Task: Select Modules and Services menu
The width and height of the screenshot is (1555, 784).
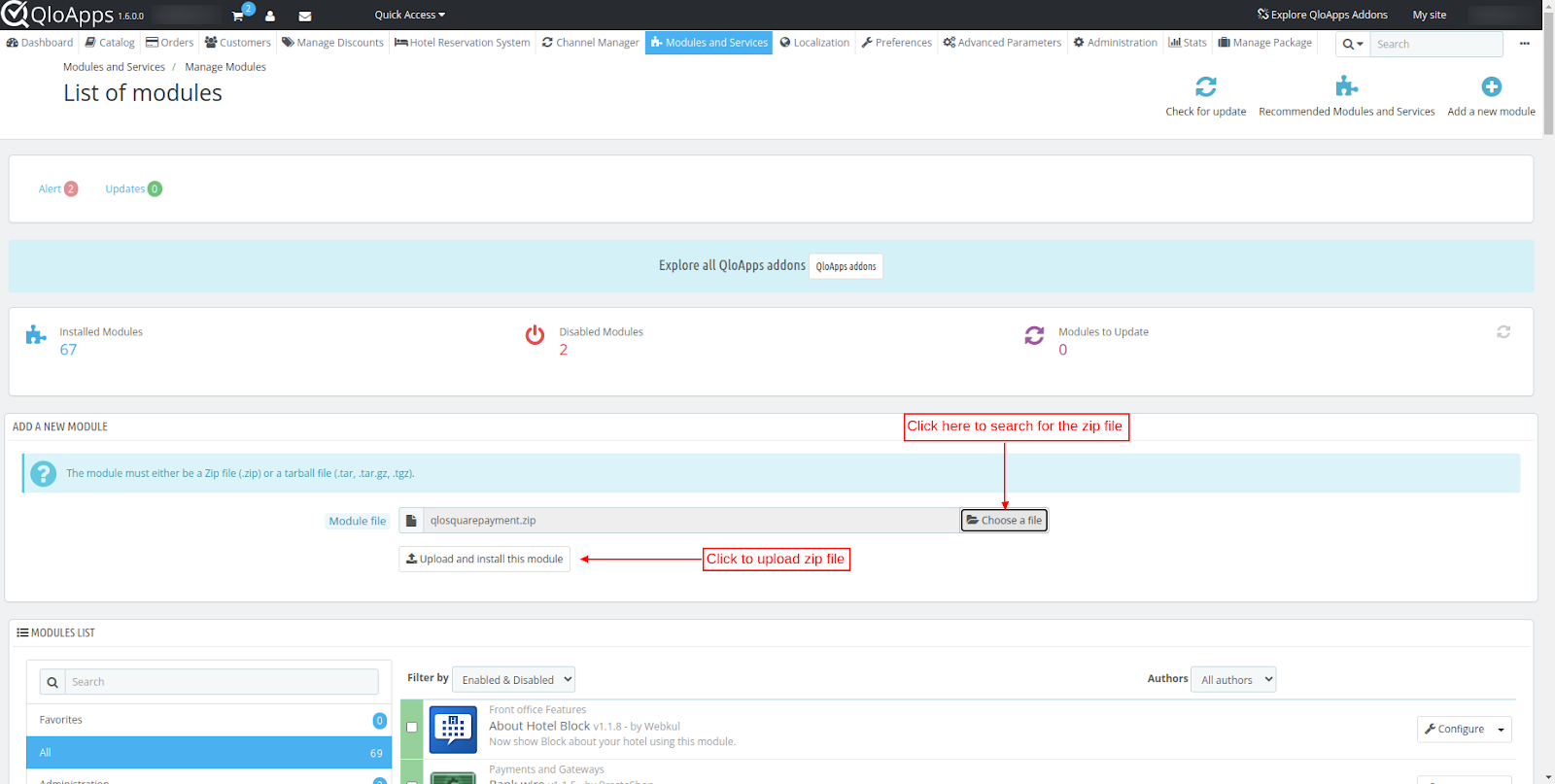Action: point(709,43)
